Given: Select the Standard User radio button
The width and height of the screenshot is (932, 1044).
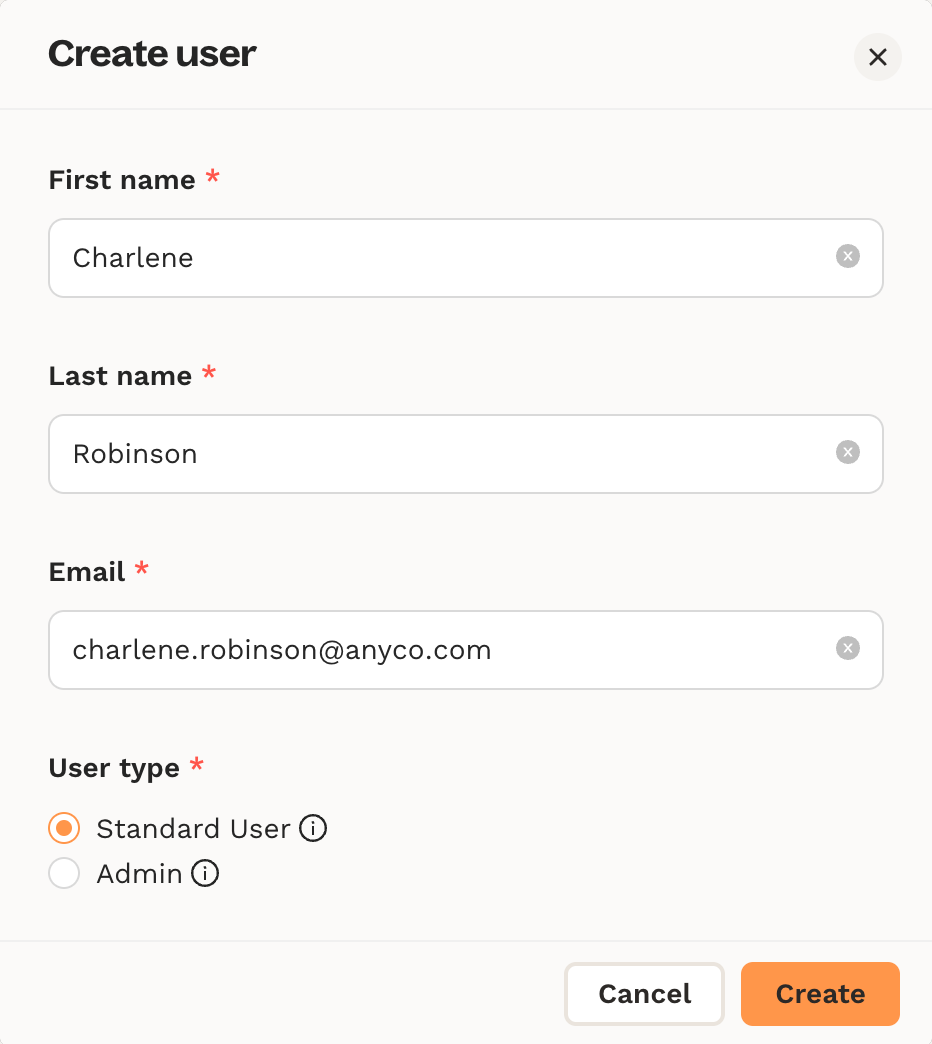Looking at the screenshot, I should (x=64, y=829).
